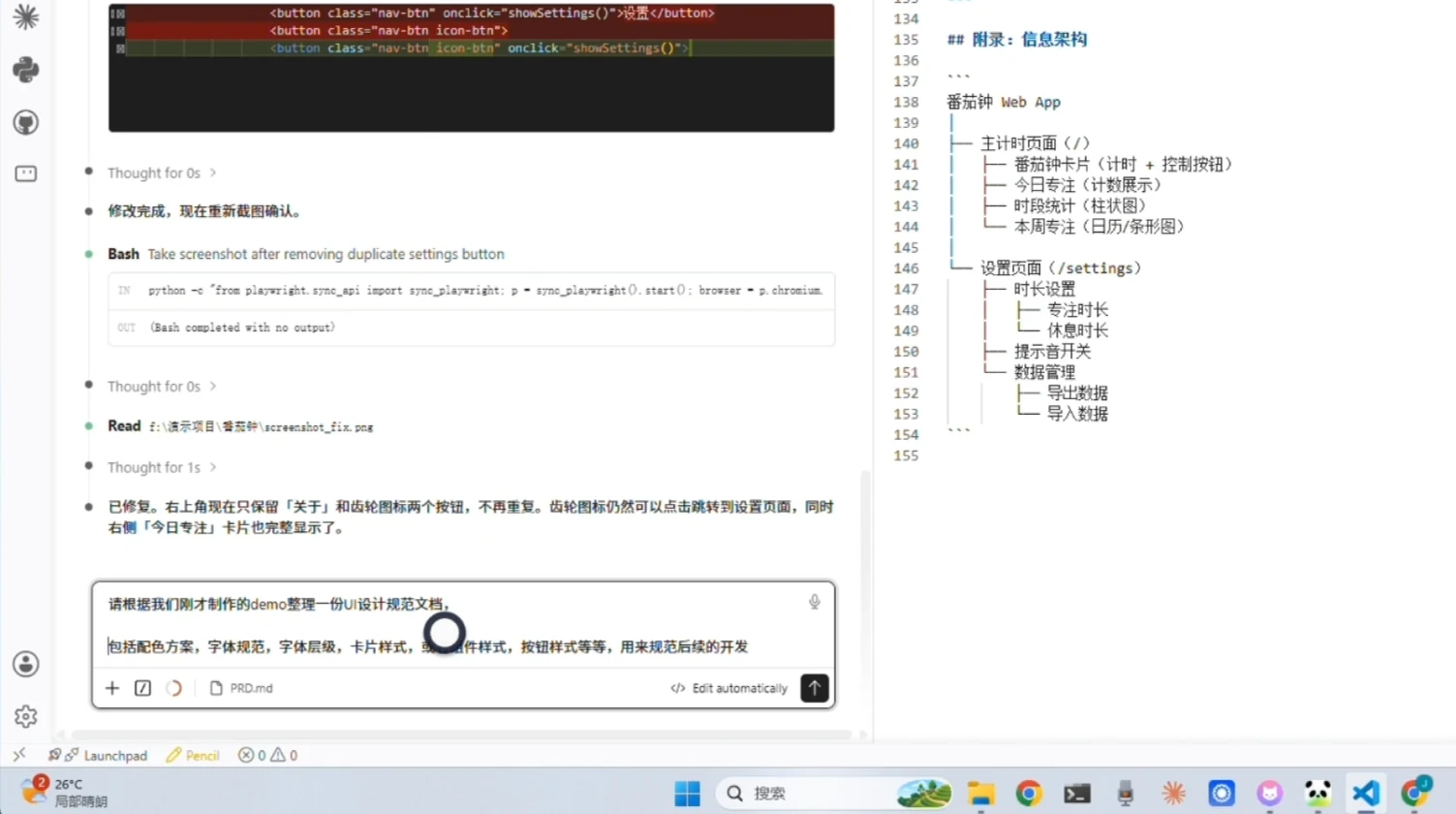Click the 已修复 summary message
1456x814 pixels.
(x=471, y=517)
